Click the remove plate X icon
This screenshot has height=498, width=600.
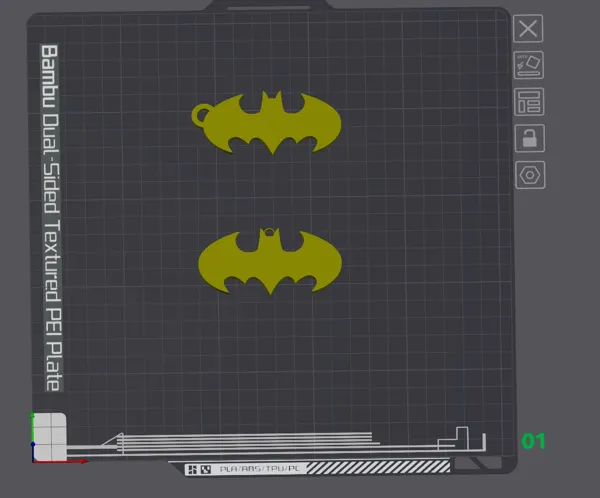click(528, 28)
